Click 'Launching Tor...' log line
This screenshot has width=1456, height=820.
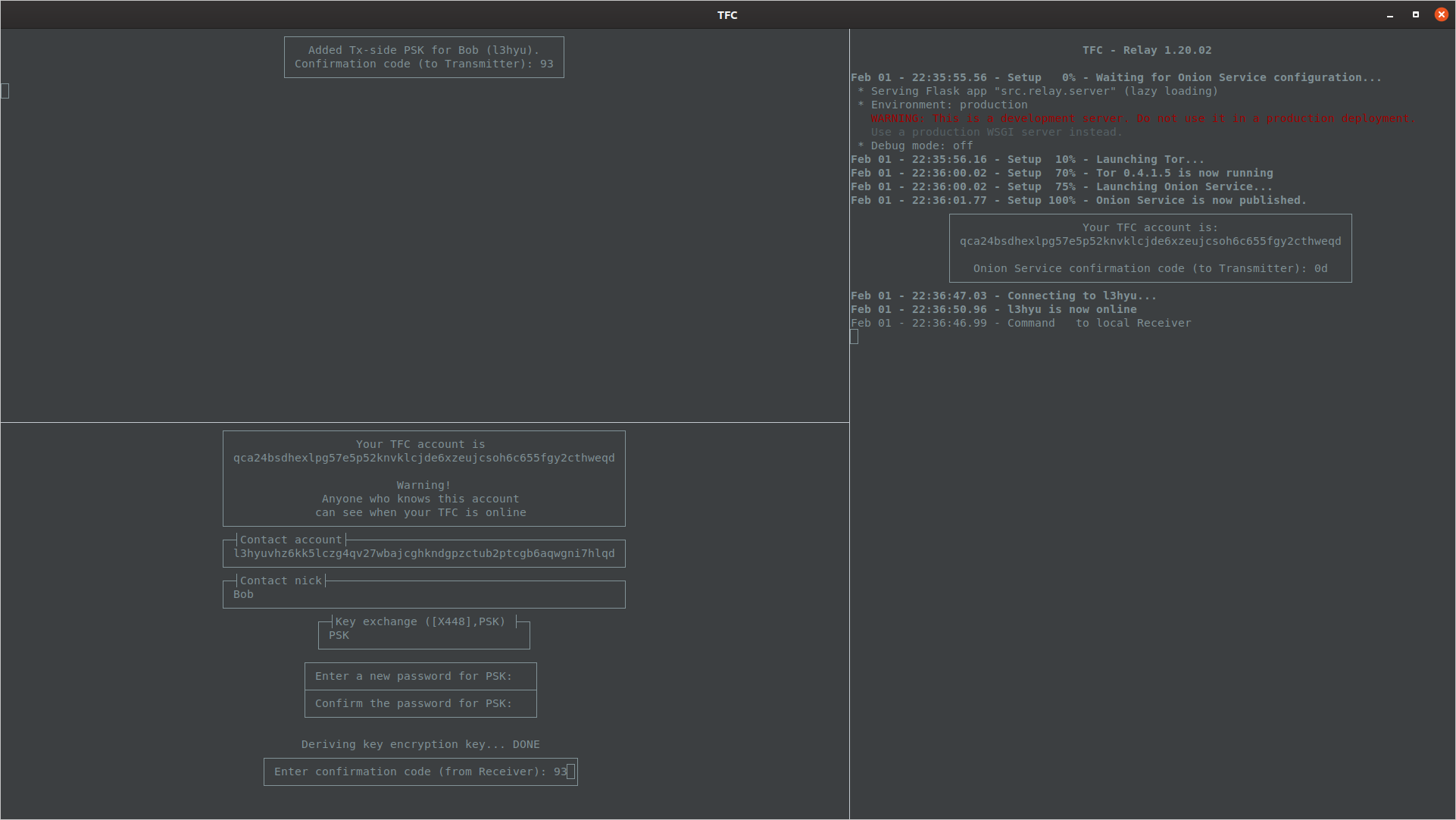click(1027, 159)
